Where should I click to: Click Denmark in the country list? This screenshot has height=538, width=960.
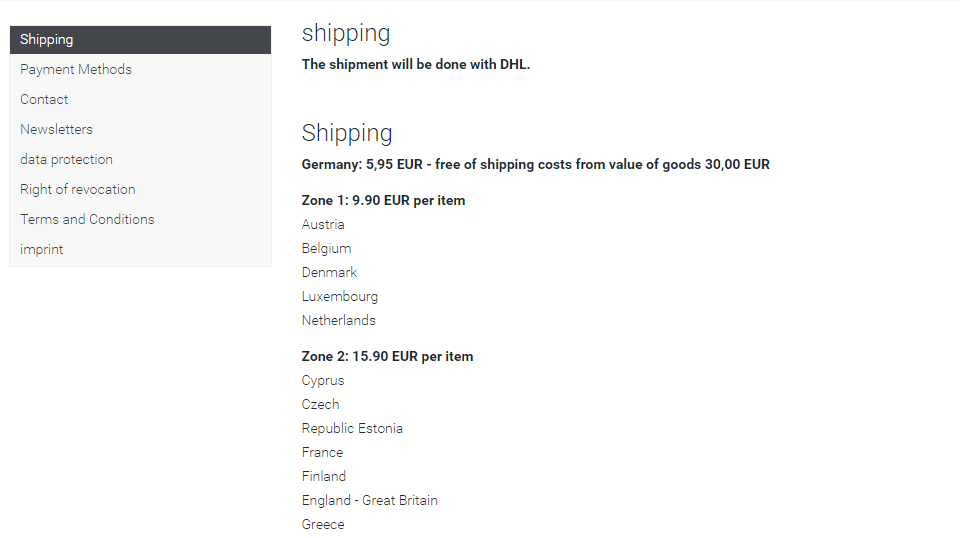pyautogui.click(x=329, y=273)
